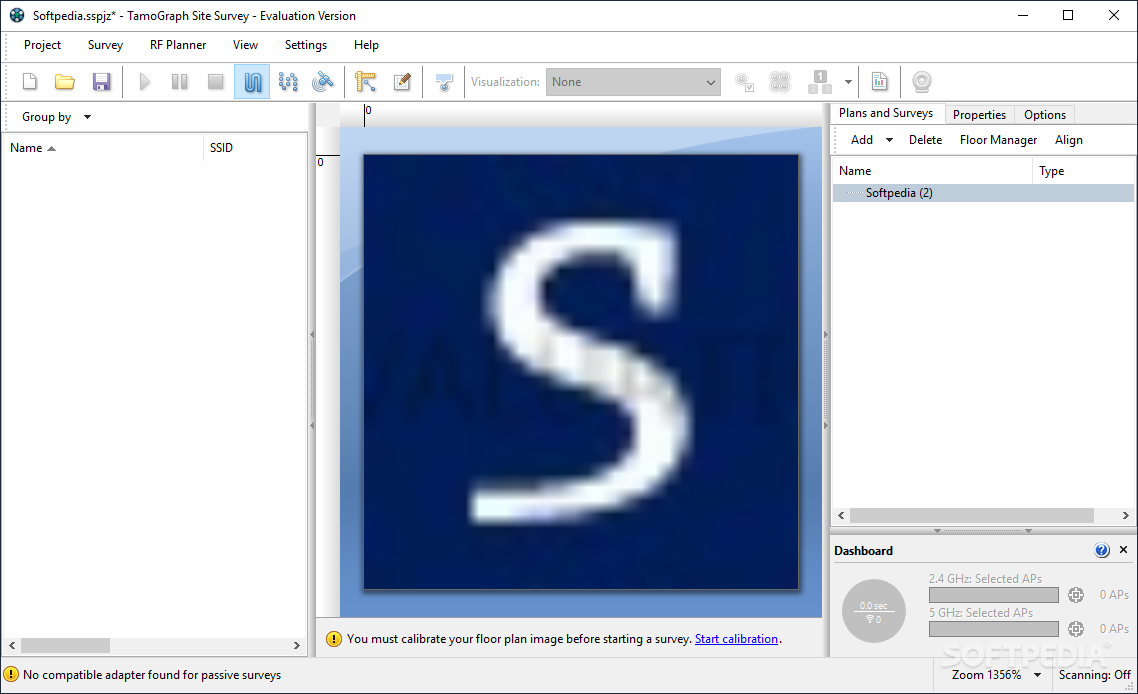Click the Plans panel horizontal scrollbar right arrow

[x=1126, y=515]
